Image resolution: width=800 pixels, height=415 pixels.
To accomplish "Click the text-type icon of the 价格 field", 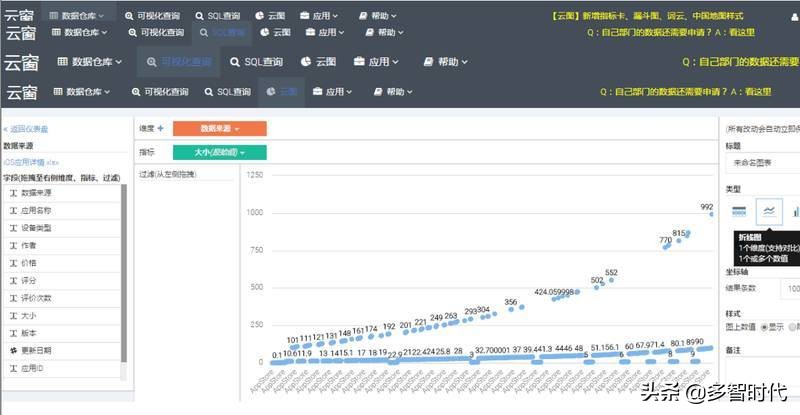I will (14, 263).
